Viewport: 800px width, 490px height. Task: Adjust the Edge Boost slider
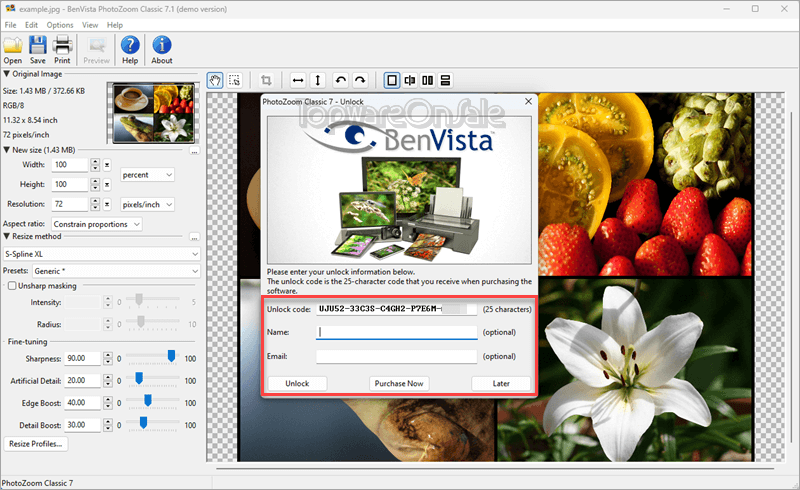(148, 400)
